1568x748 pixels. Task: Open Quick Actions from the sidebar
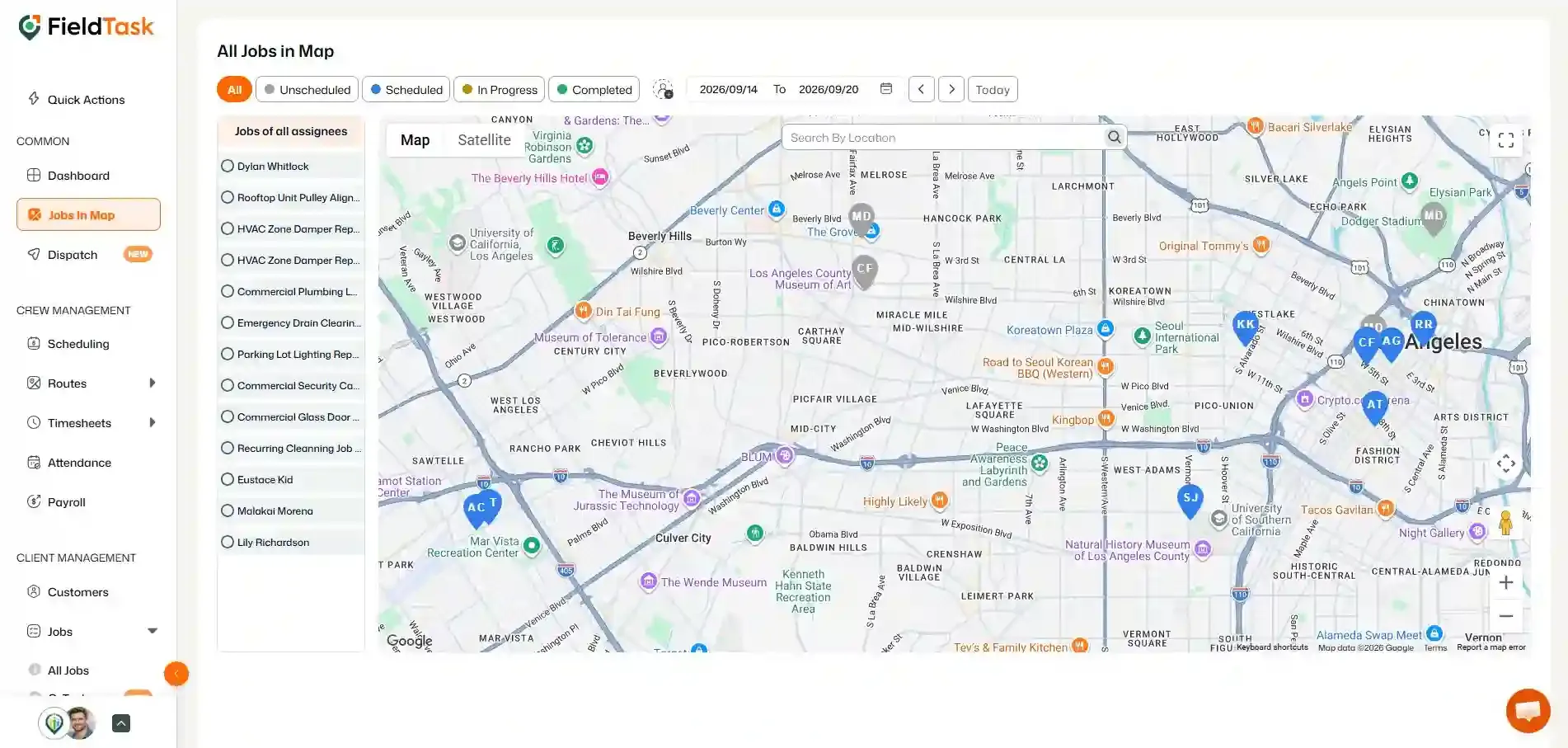point(76,99)
